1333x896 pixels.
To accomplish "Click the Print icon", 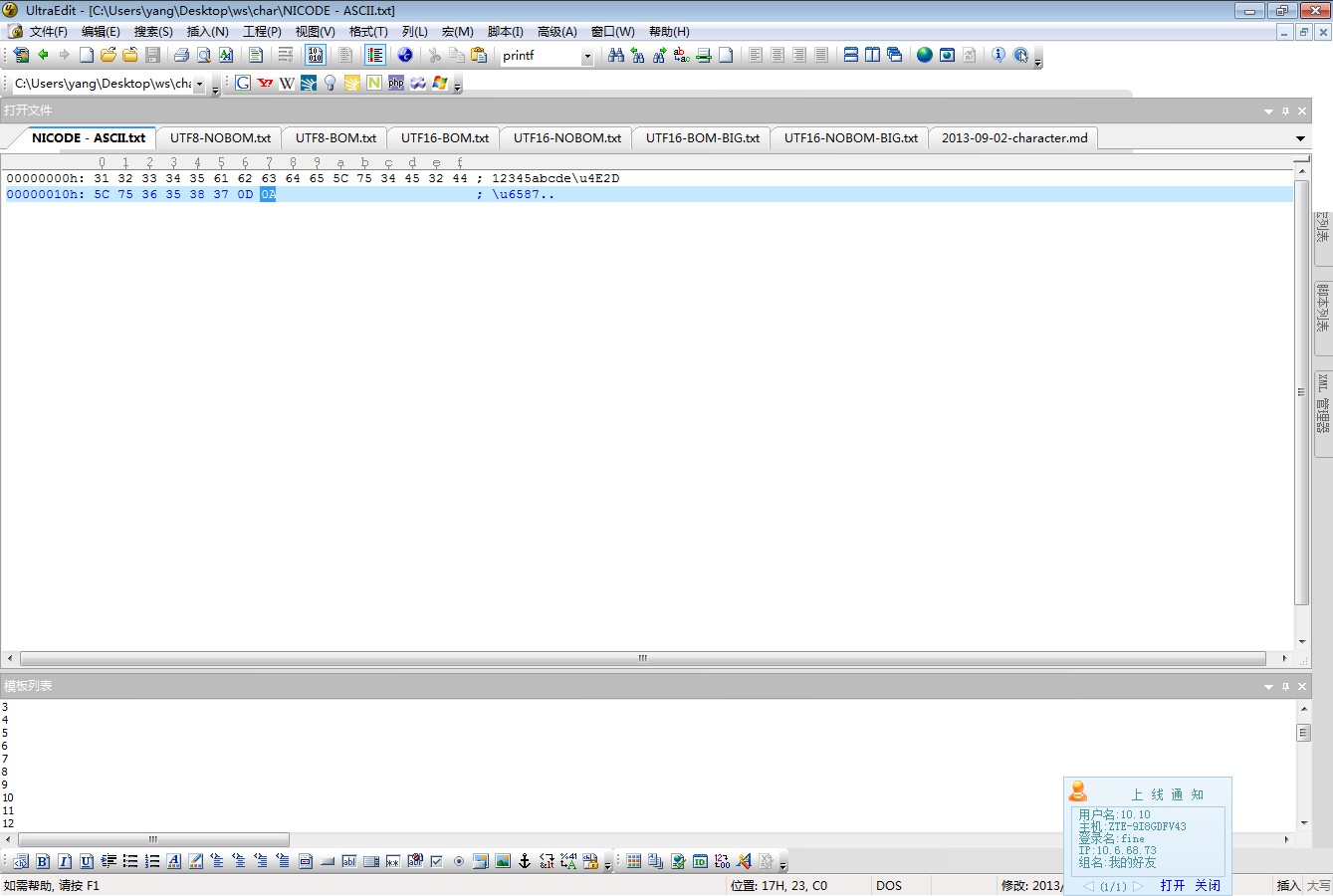I will pyautogui.click(x=181, y=55).
